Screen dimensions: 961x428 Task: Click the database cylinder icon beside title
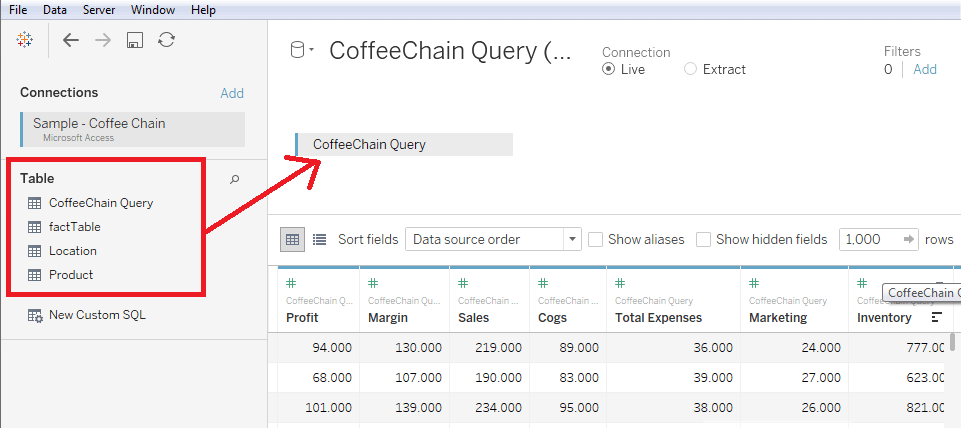tap(297, 50)
